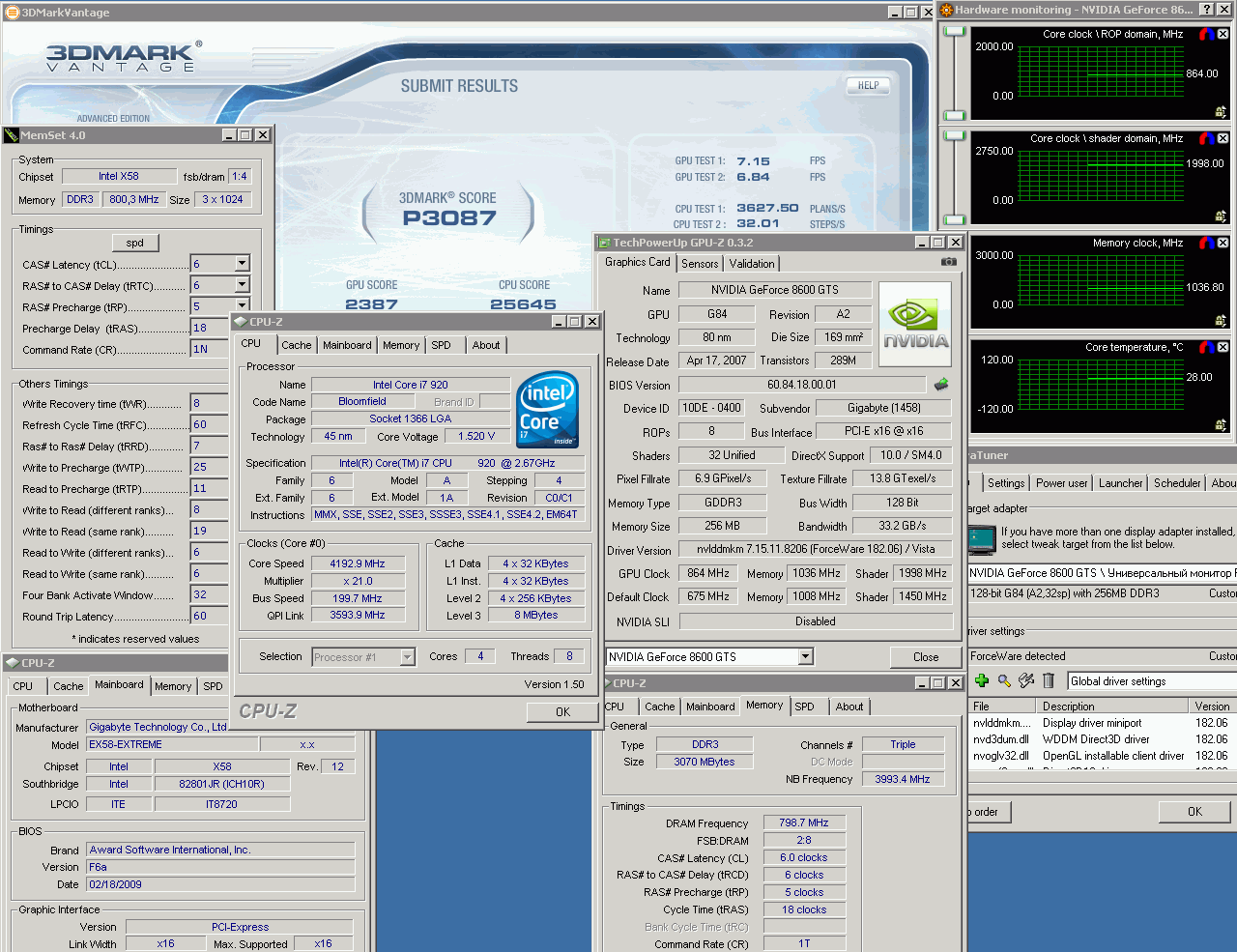Click the Intel Core i7 logo in CPU-Z
The height and width of the screenshot is (952, 1237).
(548, 410)
